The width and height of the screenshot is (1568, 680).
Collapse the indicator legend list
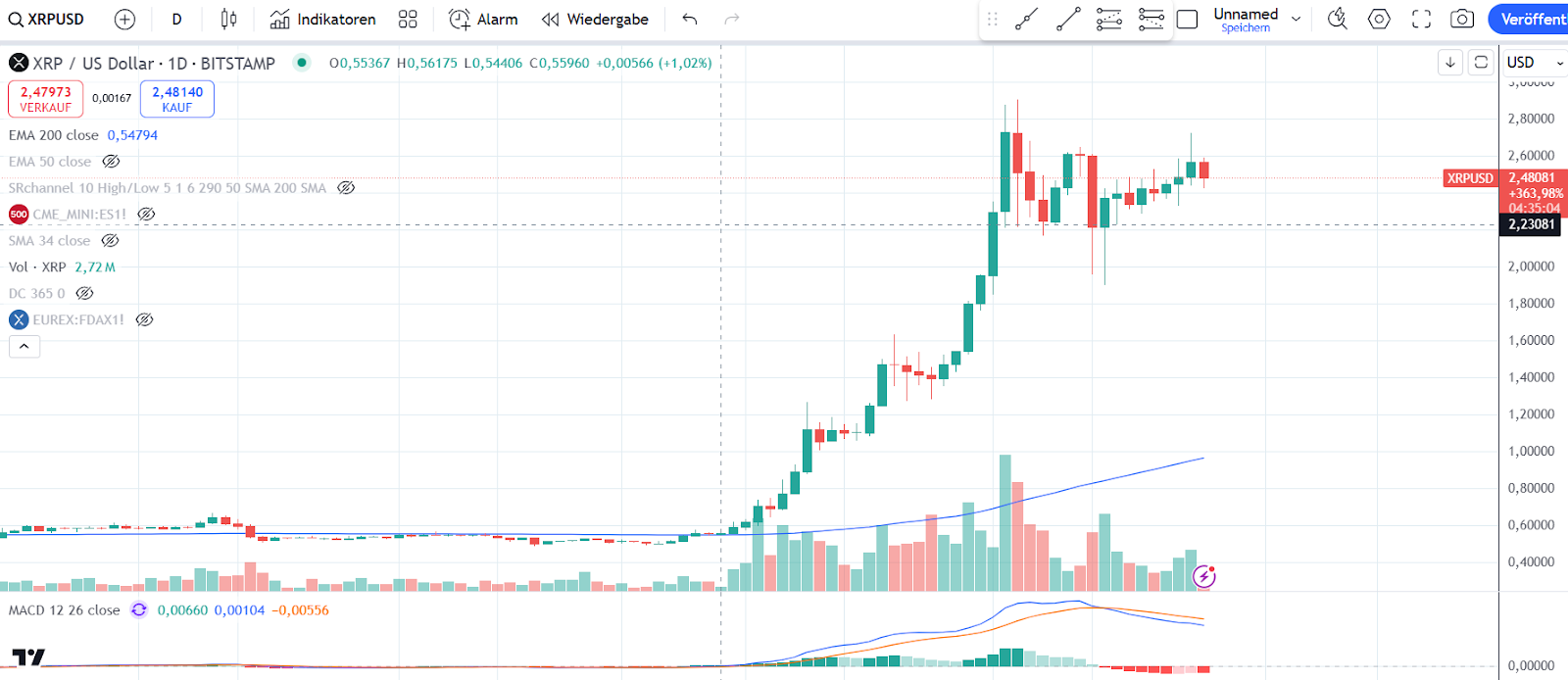pos(24,346)
